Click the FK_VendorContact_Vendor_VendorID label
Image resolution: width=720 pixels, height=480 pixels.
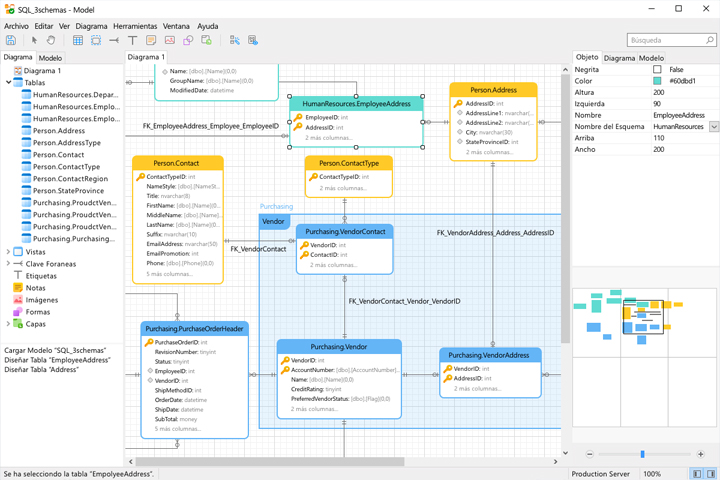click(405, 301)
